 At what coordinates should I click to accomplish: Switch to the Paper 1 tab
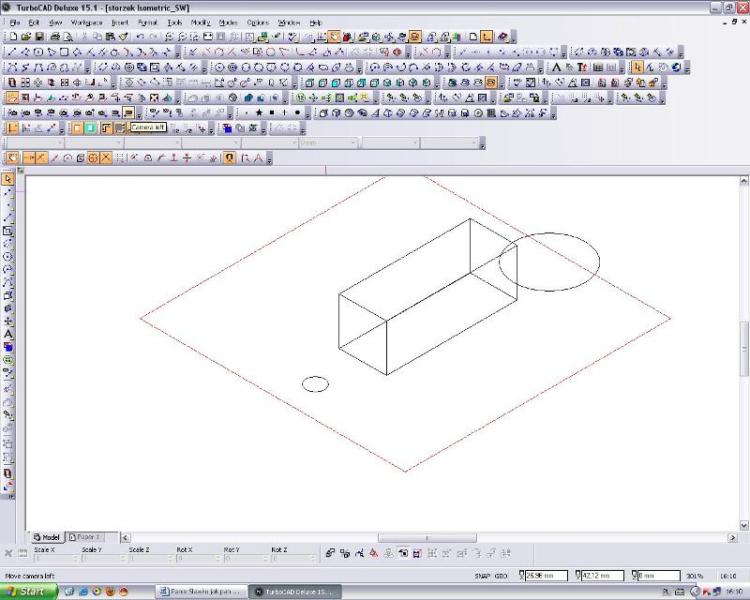click(84, 537)
